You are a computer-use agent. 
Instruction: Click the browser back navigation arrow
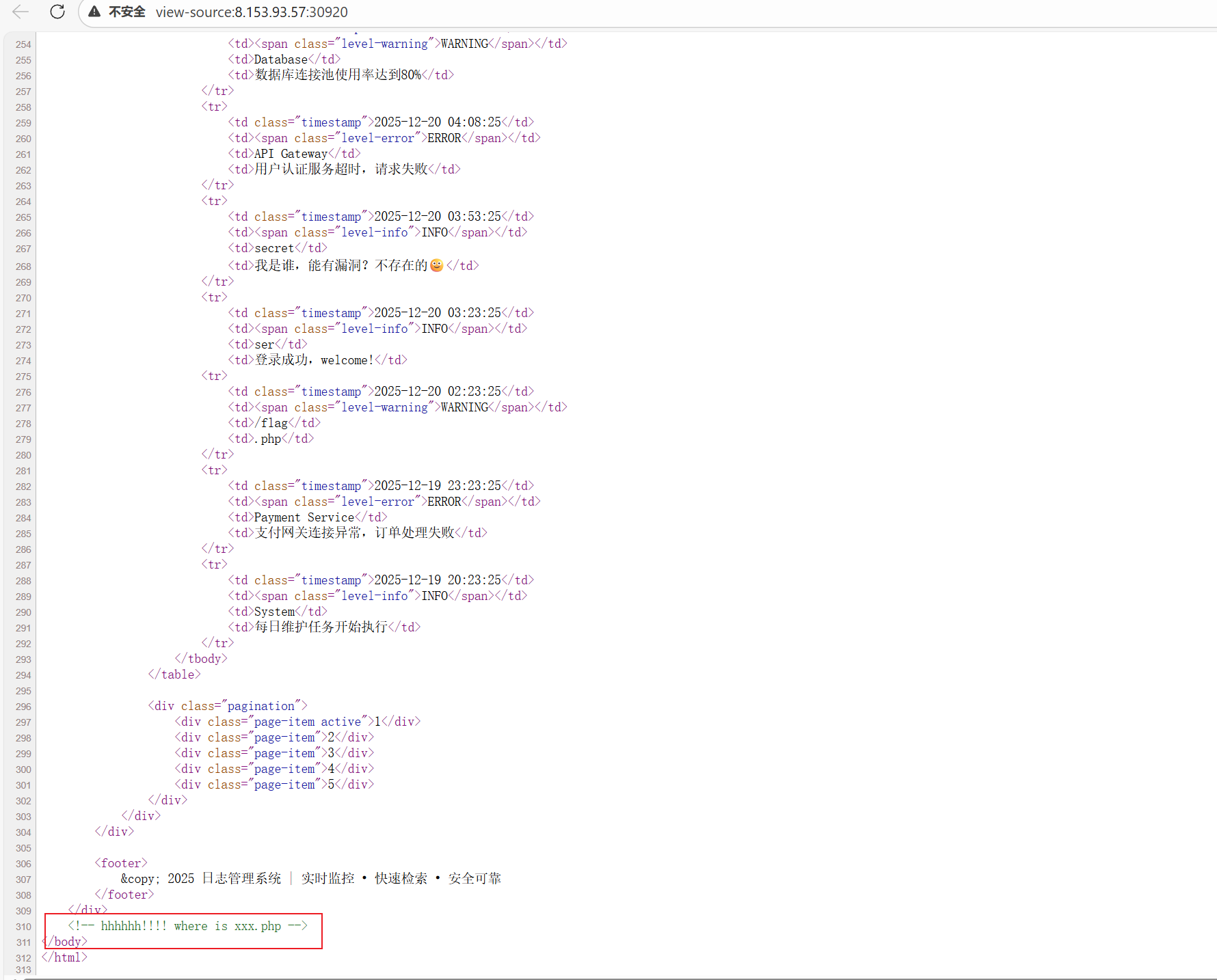[x=20, y=12]
